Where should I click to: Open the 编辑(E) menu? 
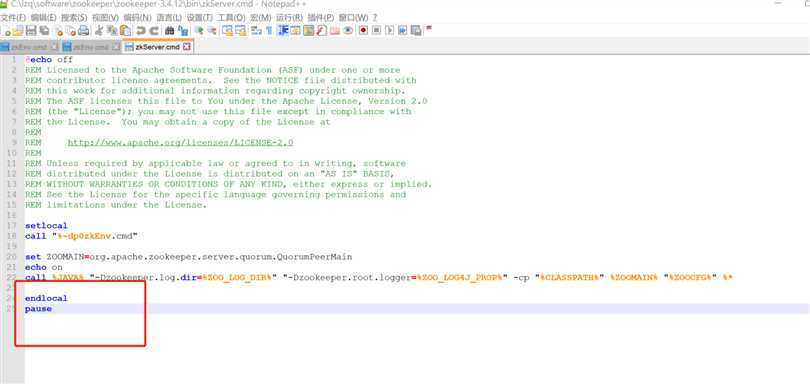[43, 17]
